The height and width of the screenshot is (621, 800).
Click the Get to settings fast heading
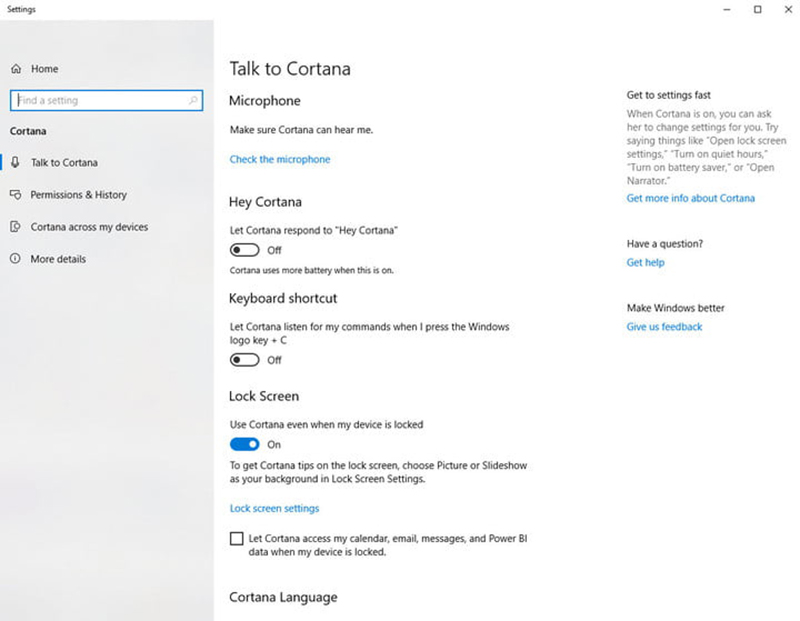pos(668,95)
